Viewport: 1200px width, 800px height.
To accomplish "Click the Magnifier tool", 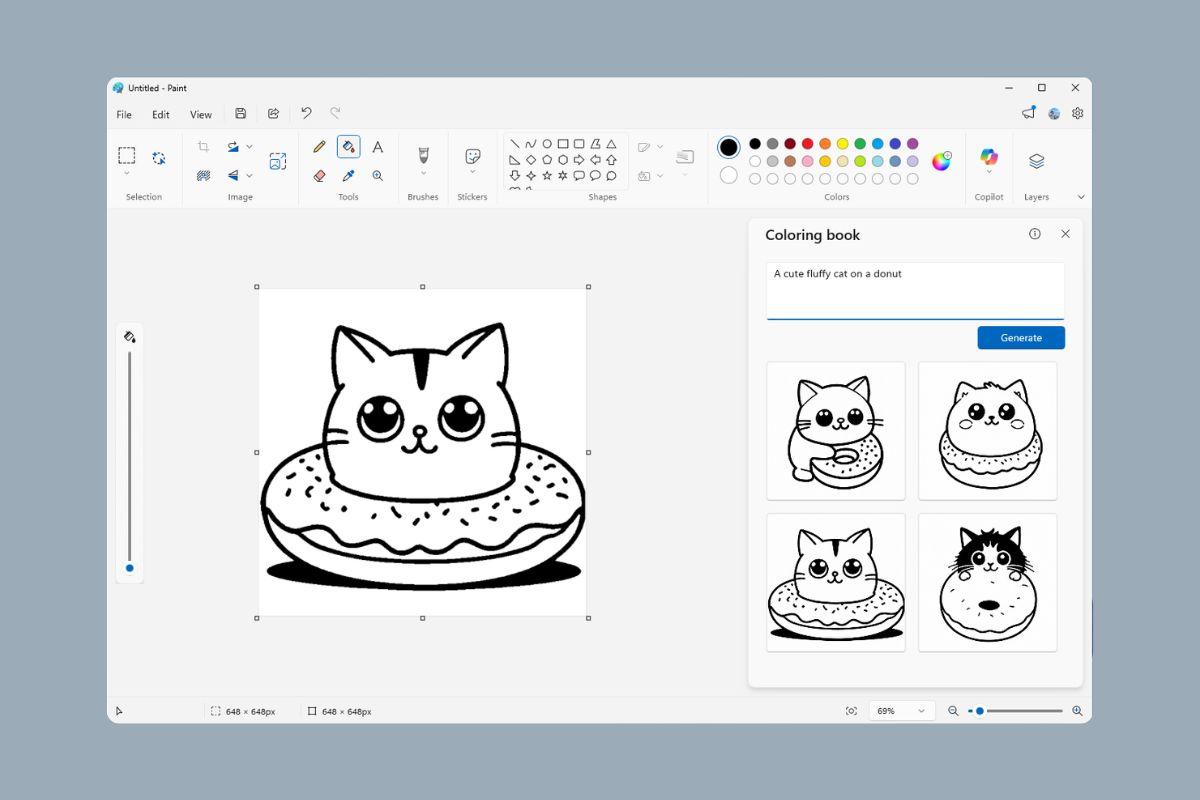I will click(x=377, y=175).
